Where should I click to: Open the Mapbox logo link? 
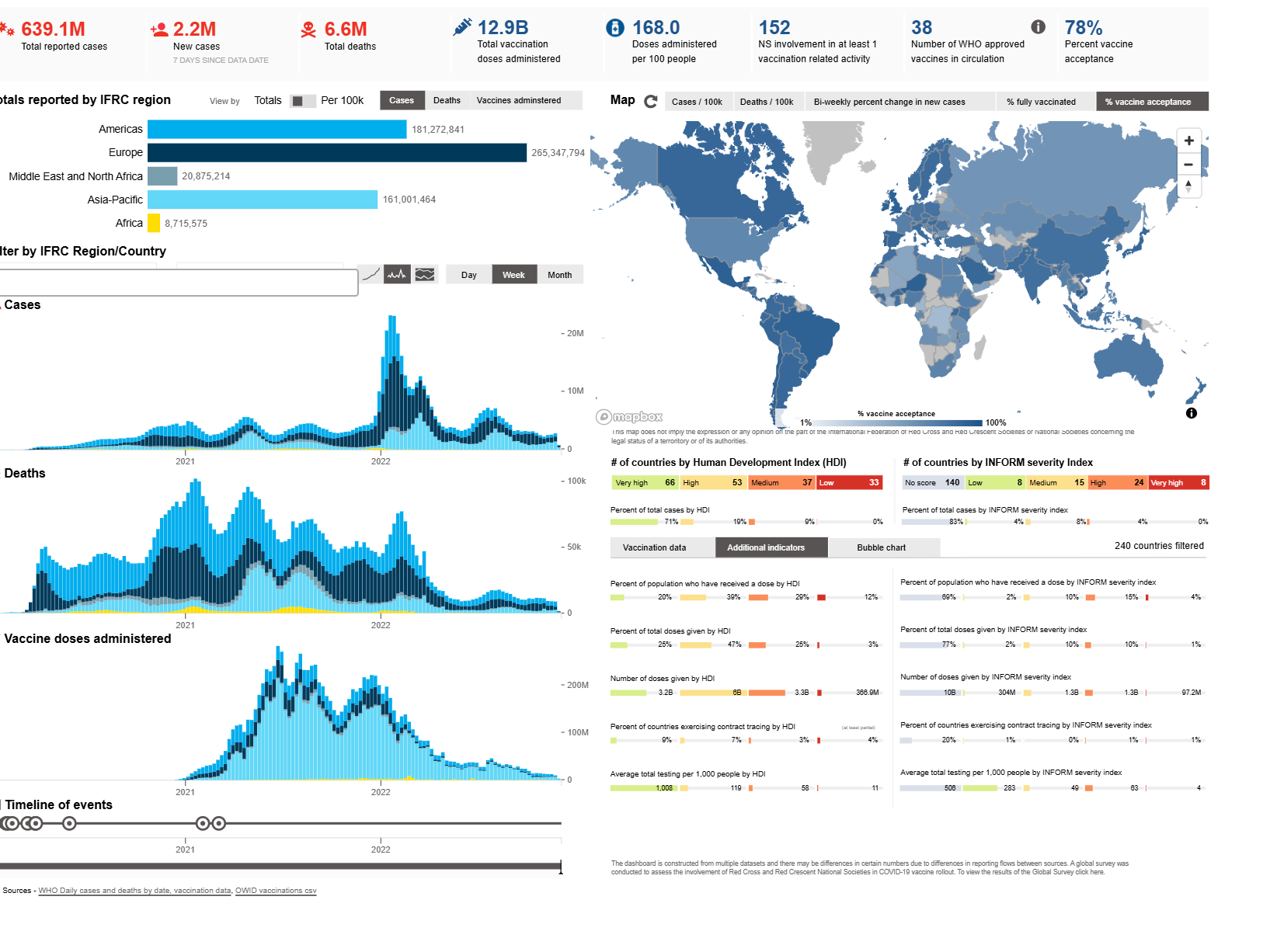[x=630, y=417]
